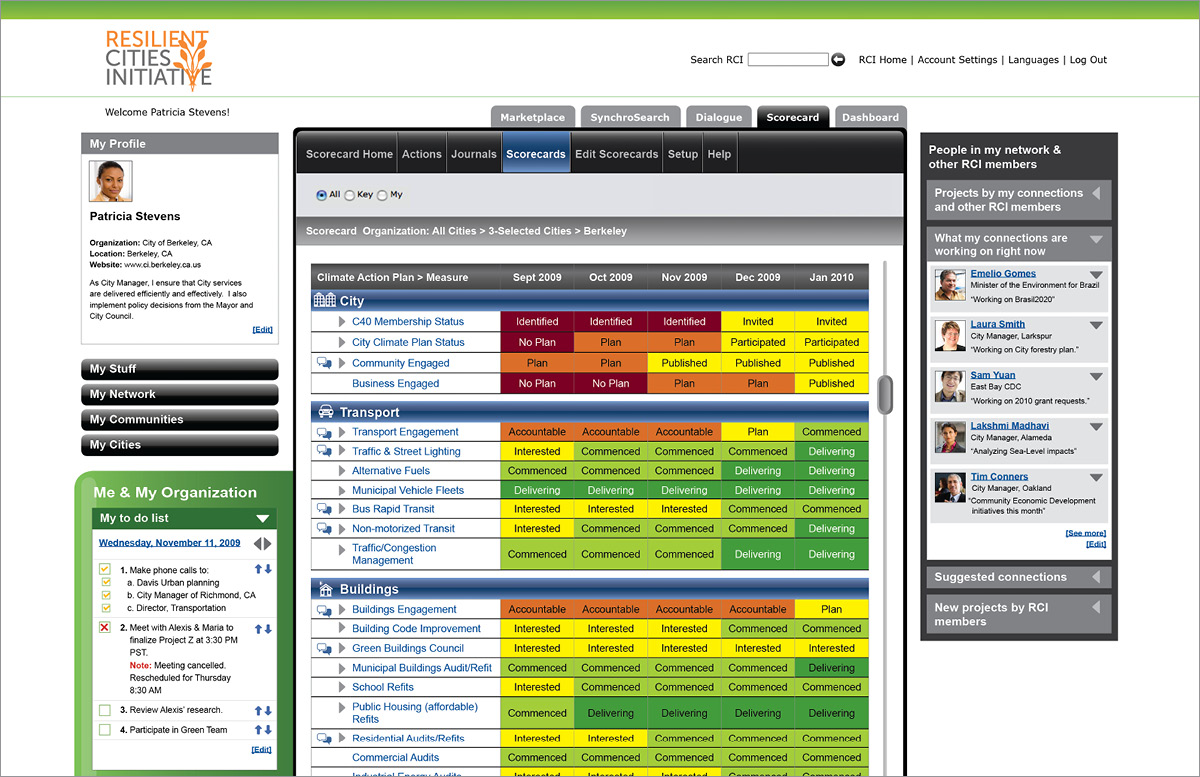Expand the C40 Membership Status row
This screenshot has width=1200, height=777.
point(342,322)
